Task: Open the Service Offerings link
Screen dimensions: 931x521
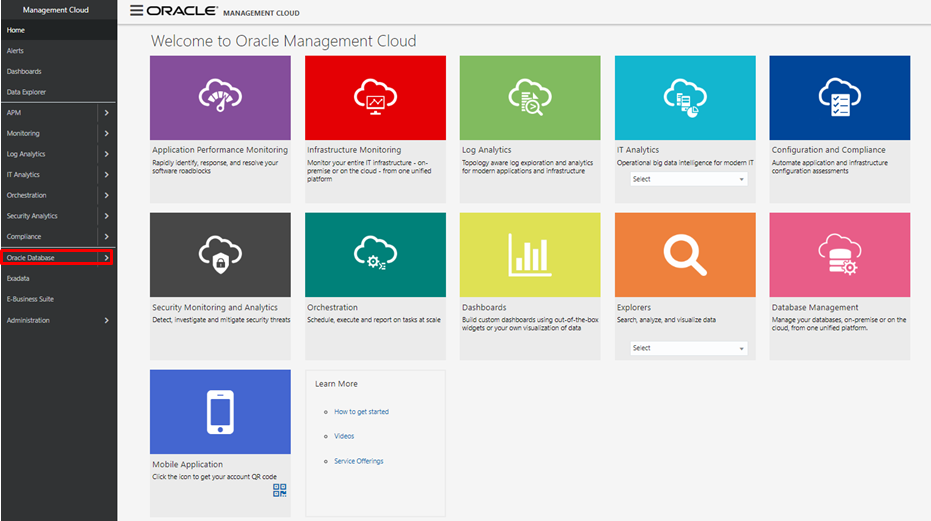Action: coord(358,461)
